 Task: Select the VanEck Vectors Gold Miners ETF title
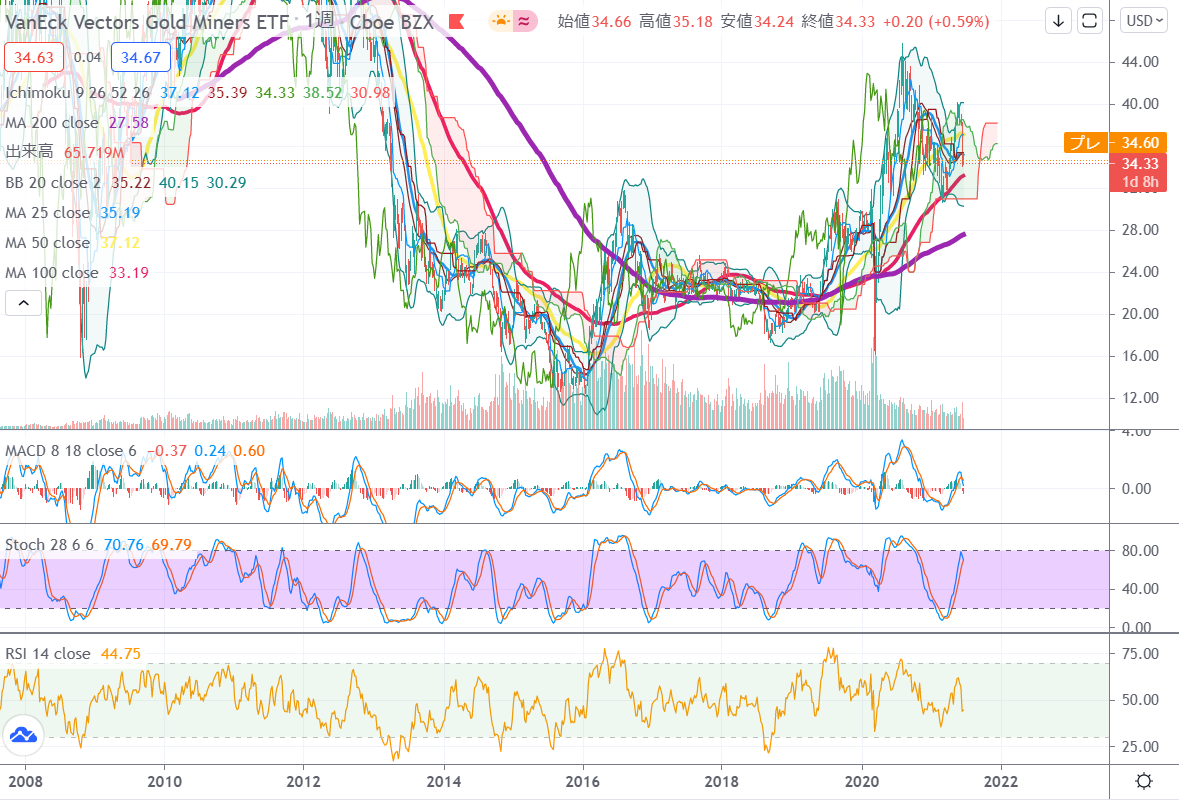[147, 22]
